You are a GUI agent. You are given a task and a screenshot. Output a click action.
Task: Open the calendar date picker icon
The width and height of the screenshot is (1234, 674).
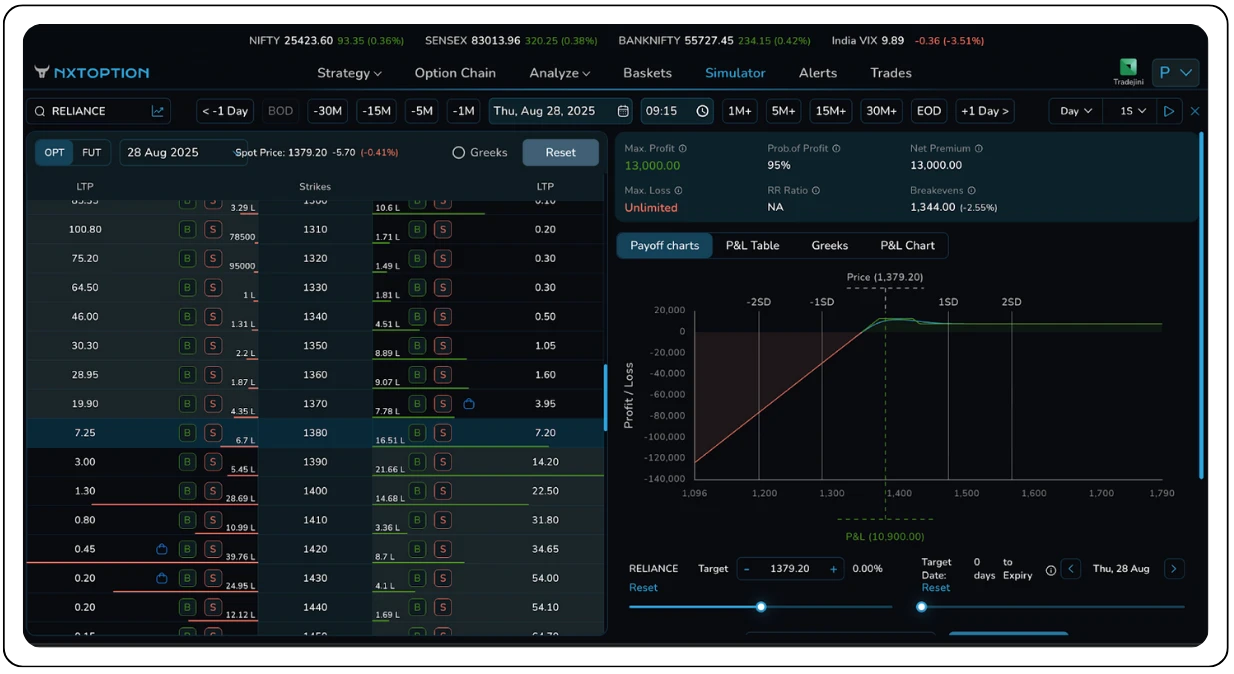tap(623, 111)
